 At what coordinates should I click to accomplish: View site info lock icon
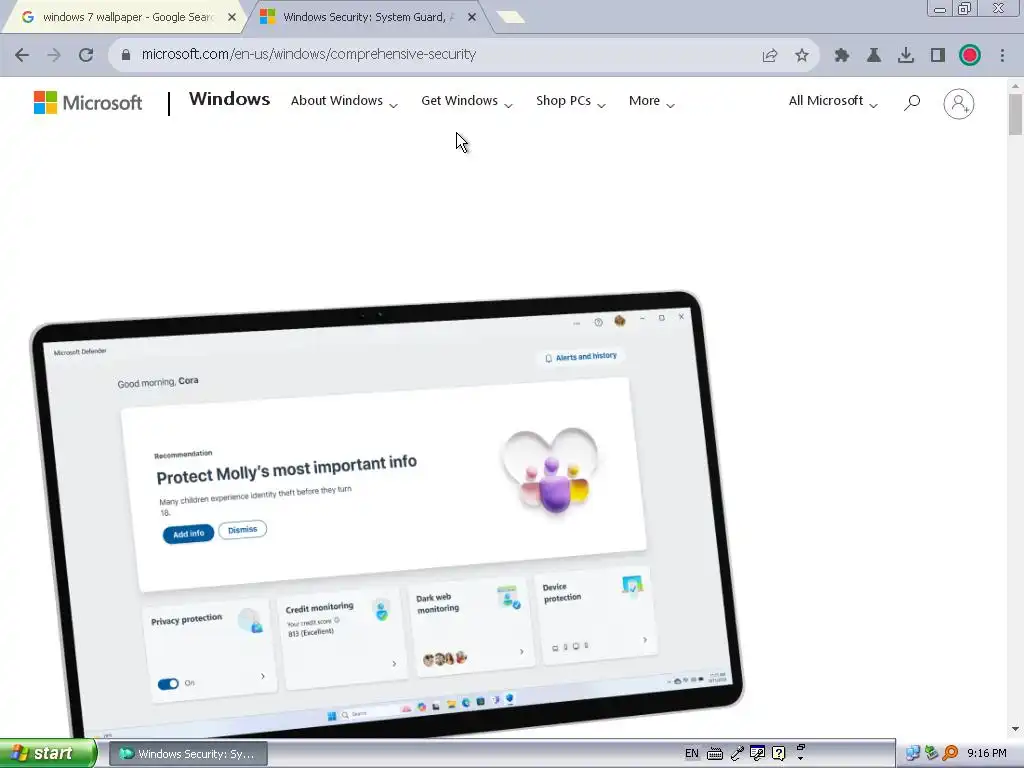[x=126, y=55]
